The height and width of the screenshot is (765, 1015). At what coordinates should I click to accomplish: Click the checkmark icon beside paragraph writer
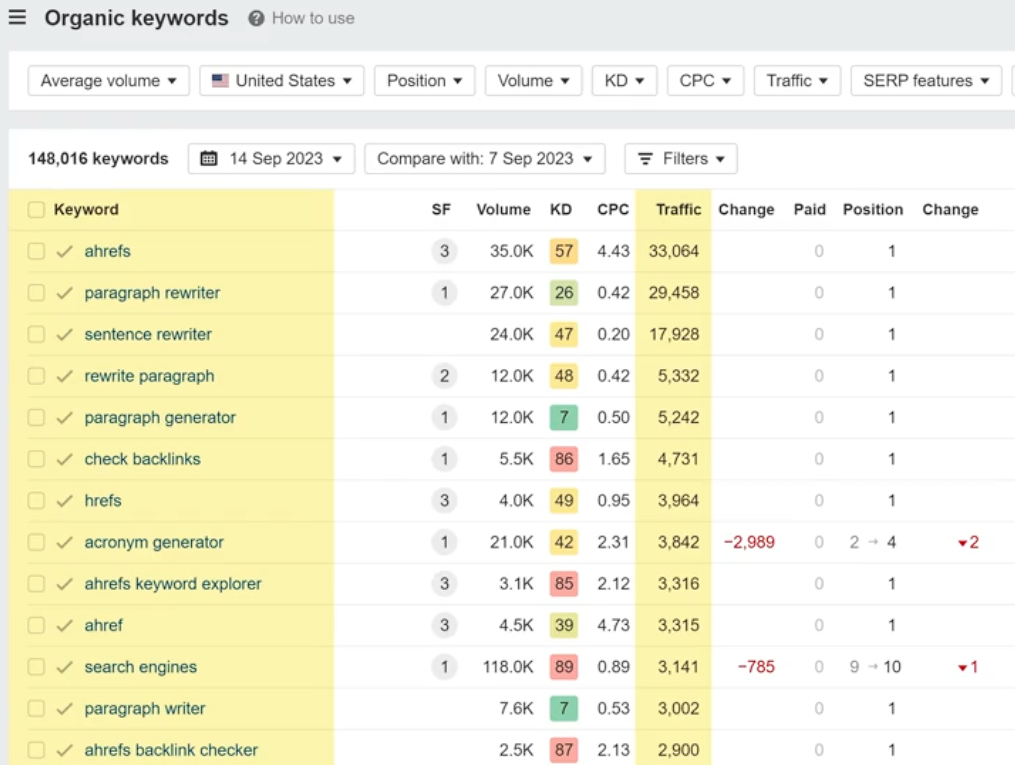[64, 709]
